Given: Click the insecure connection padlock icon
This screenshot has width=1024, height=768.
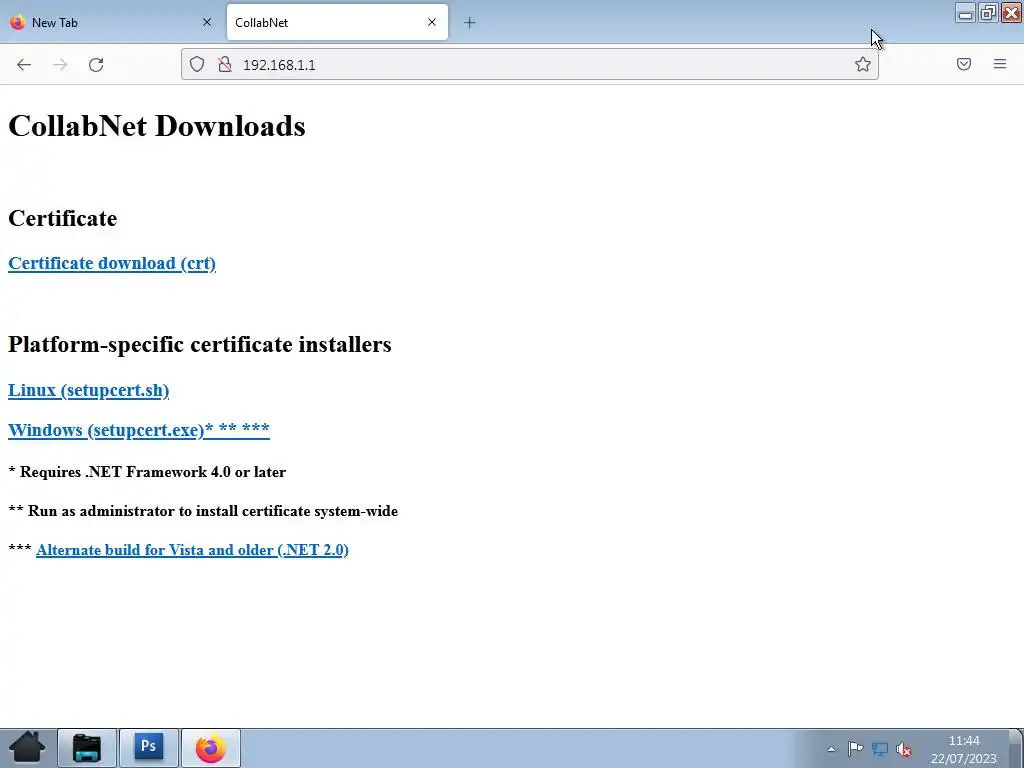Looking at the screenshot, I should pyautogui.click(x=225, y=64).
